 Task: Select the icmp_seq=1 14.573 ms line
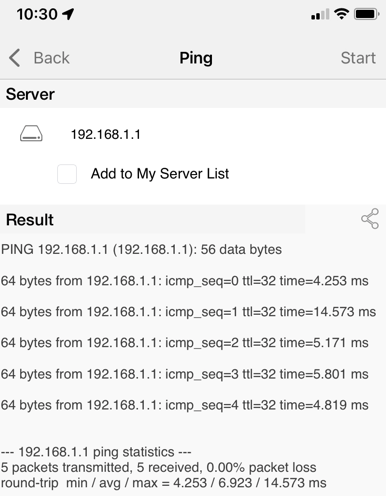click(x=188, y=312)
